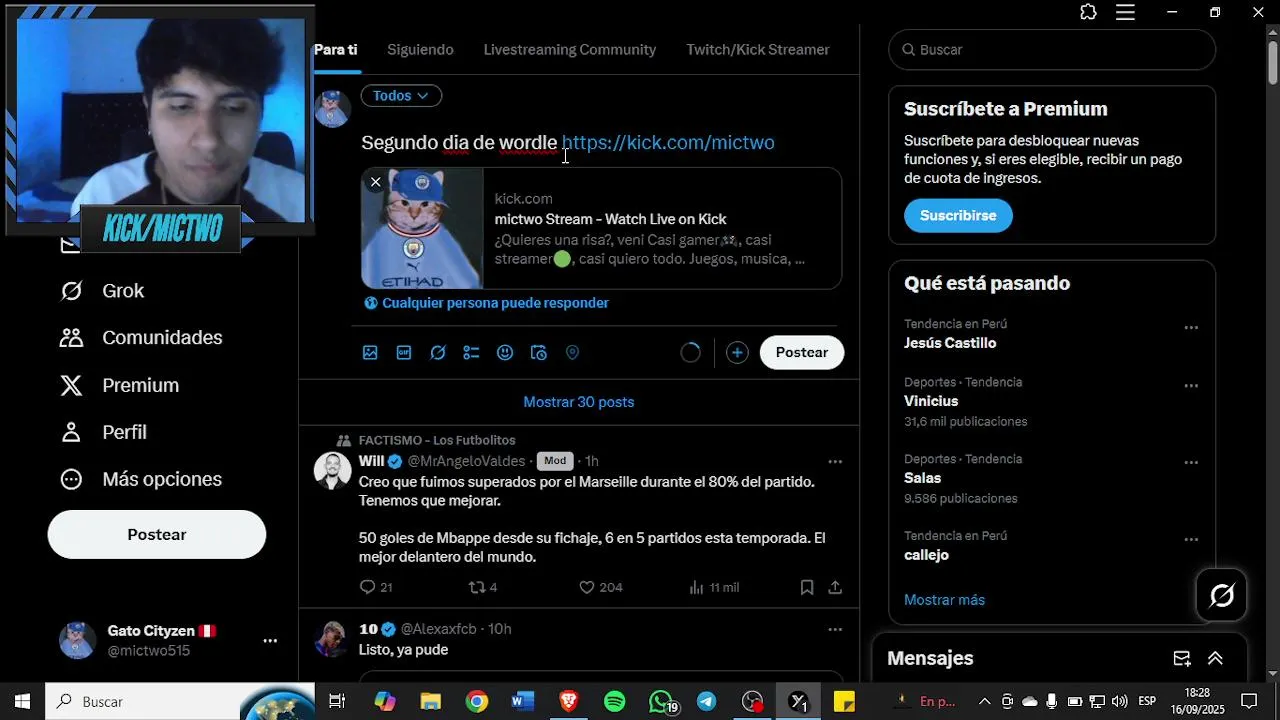The height and width of the screenshot is (720, 1280).
Task: Open the browser menu icon
Action: (1125, 12)
